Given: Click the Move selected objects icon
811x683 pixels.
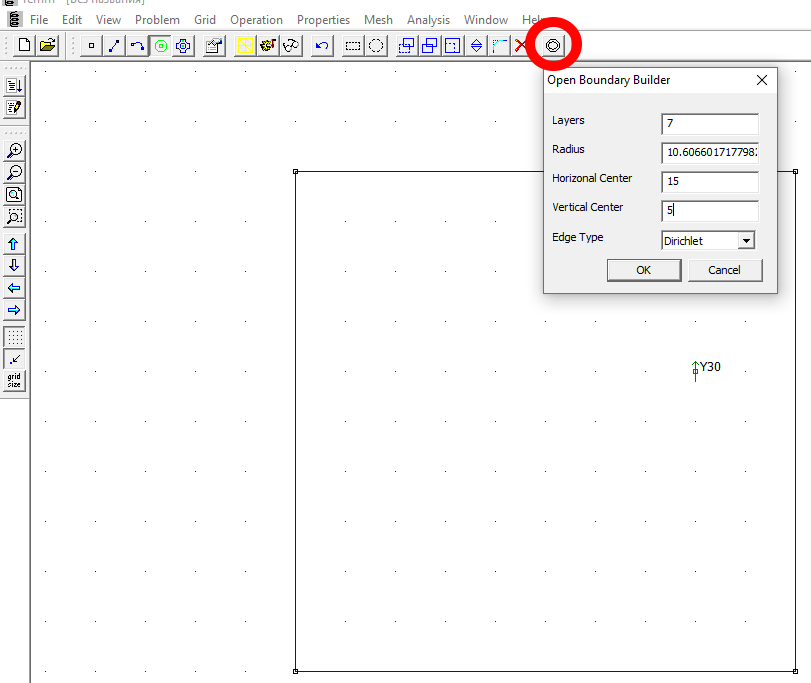Looking at the screenshot, I should pyautogui.click(x=407, y=45).
